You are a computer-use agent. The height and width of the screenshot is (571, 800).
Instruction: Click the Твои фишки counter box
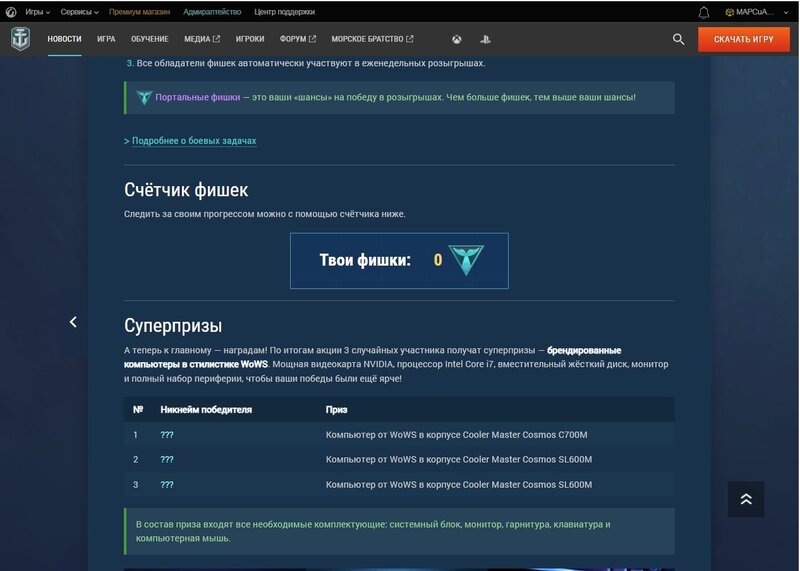tap(399, 260)
